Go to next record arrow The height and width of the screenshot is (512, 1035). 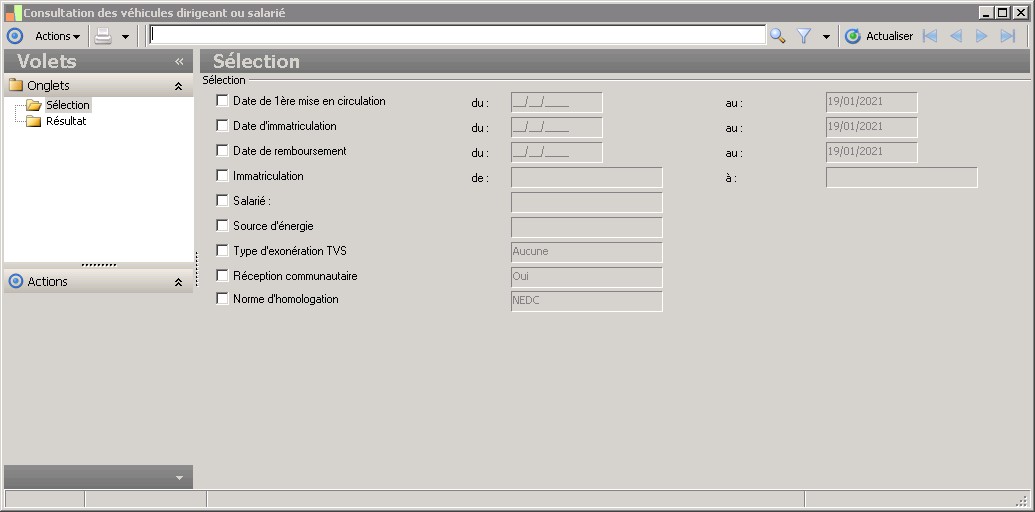(982, 36)
